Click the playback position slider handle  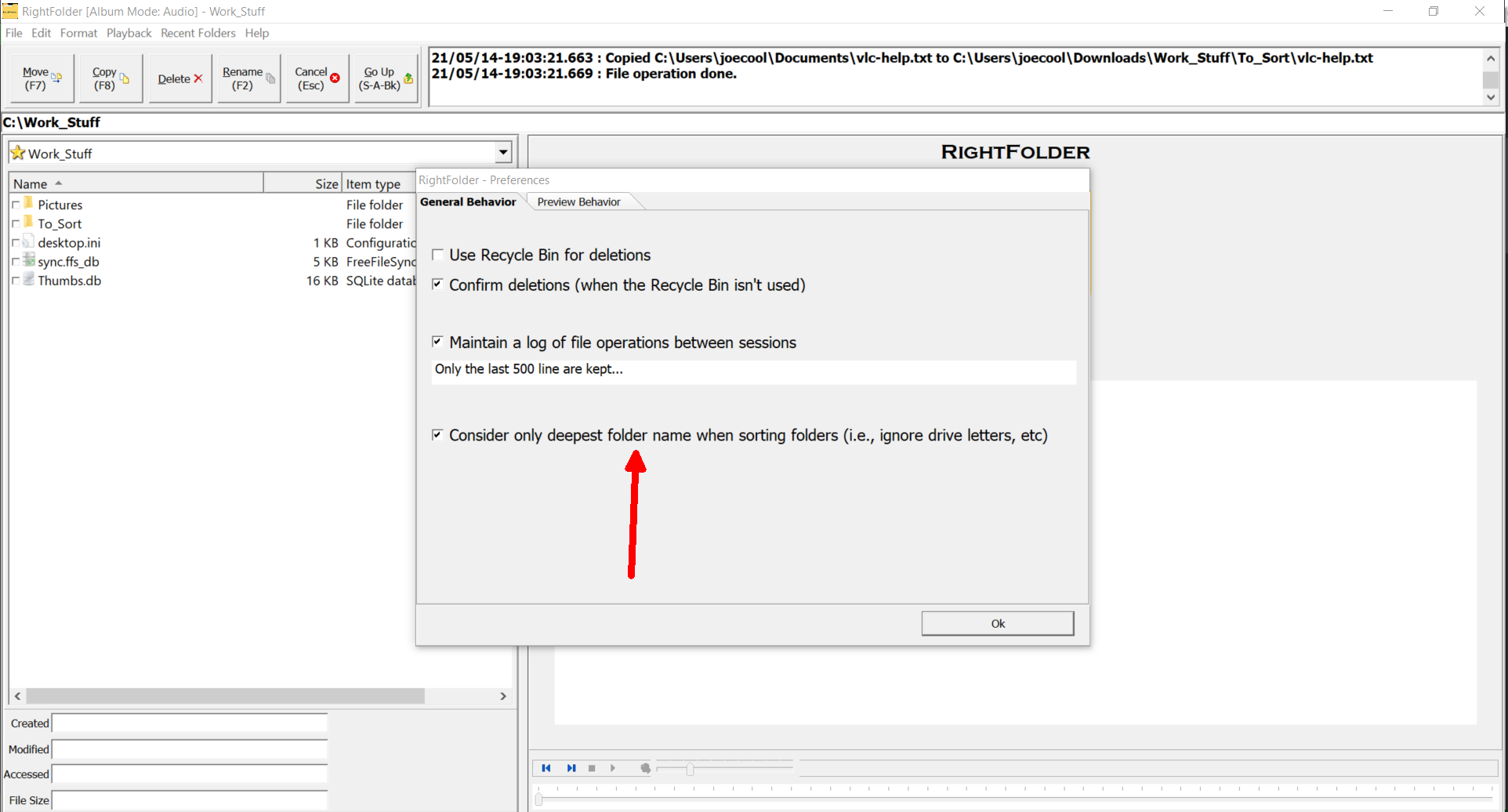point(539,799)
